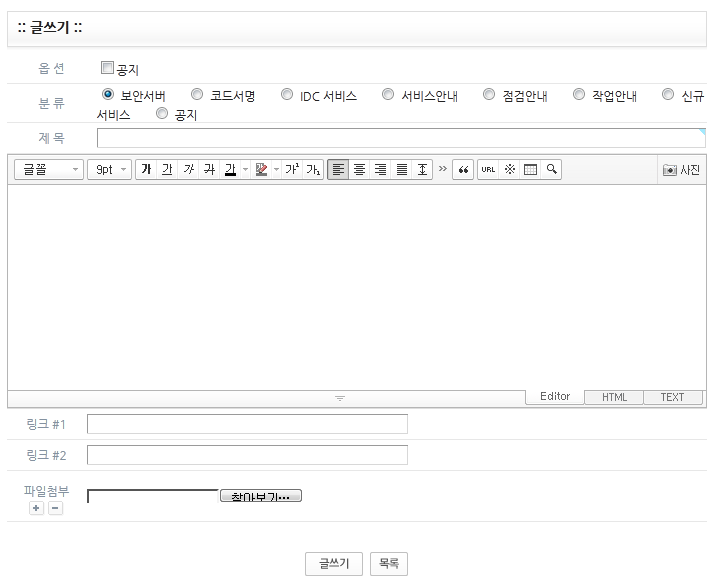Screen dimensions: 719x582
Task: Switch to the TEXT editor tab
Action: pos(672,397)
